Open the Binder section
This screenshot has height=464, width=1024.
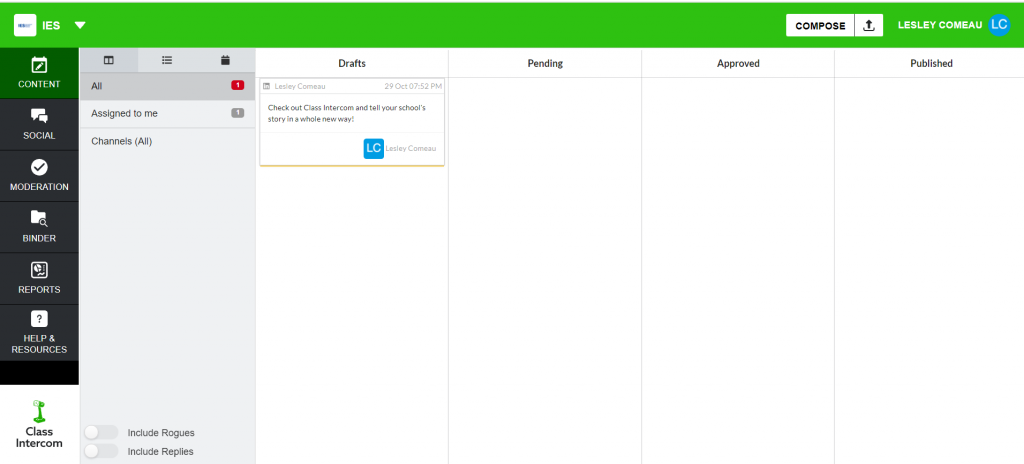pyautogui.click(x=39, y=227)
